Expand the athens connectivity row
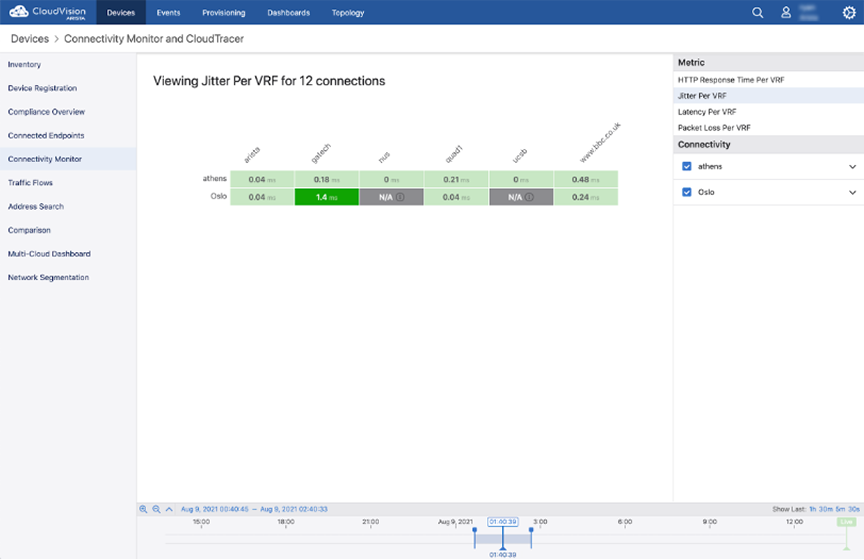The image size is (864, 560). [852, 166]
